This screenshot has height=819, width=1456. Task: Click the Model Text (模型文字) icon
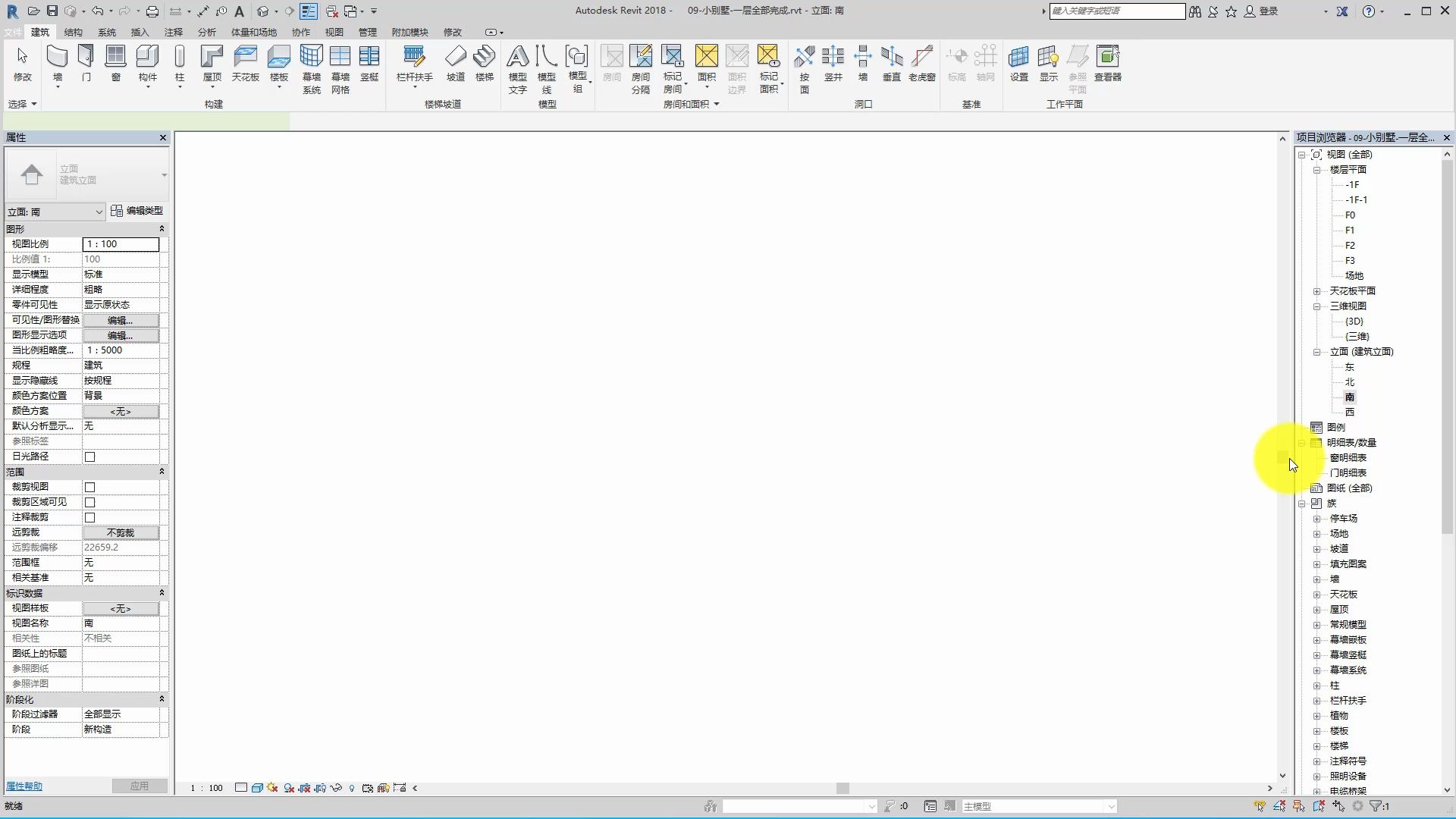tap(517, 58)
